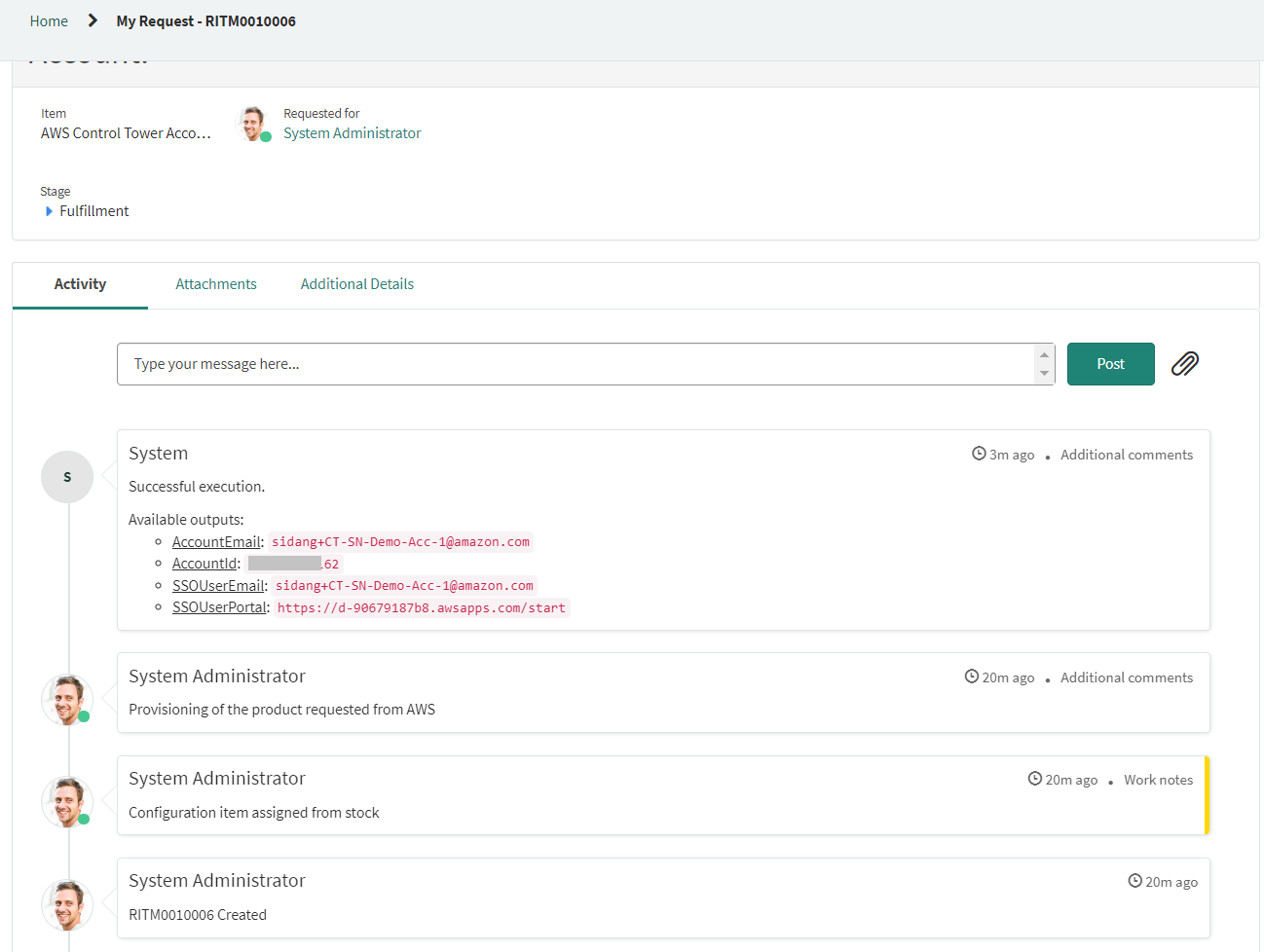Open the SSOUserPortal URL link
Image resolution: width=1264 pixels, height=952 pixels.
pos(423,606)
